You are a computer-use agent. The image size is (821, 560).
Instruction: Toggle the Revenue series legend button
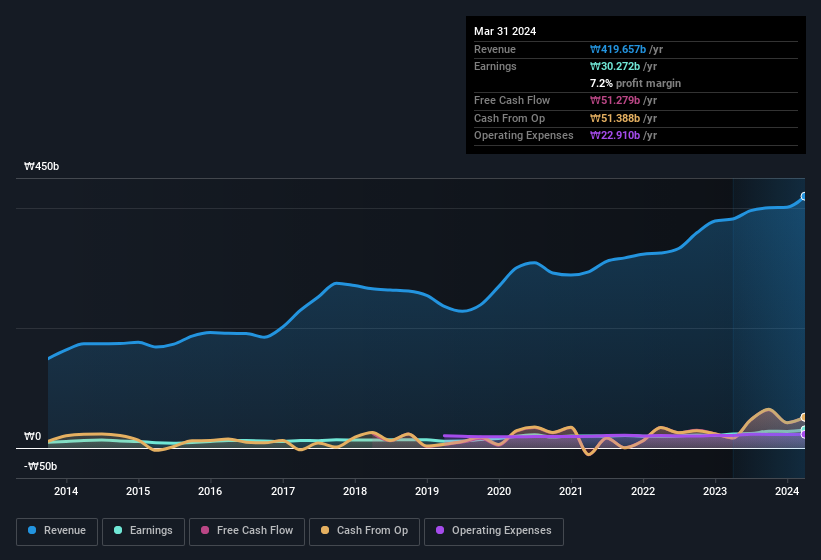click(x=57, y=531)
